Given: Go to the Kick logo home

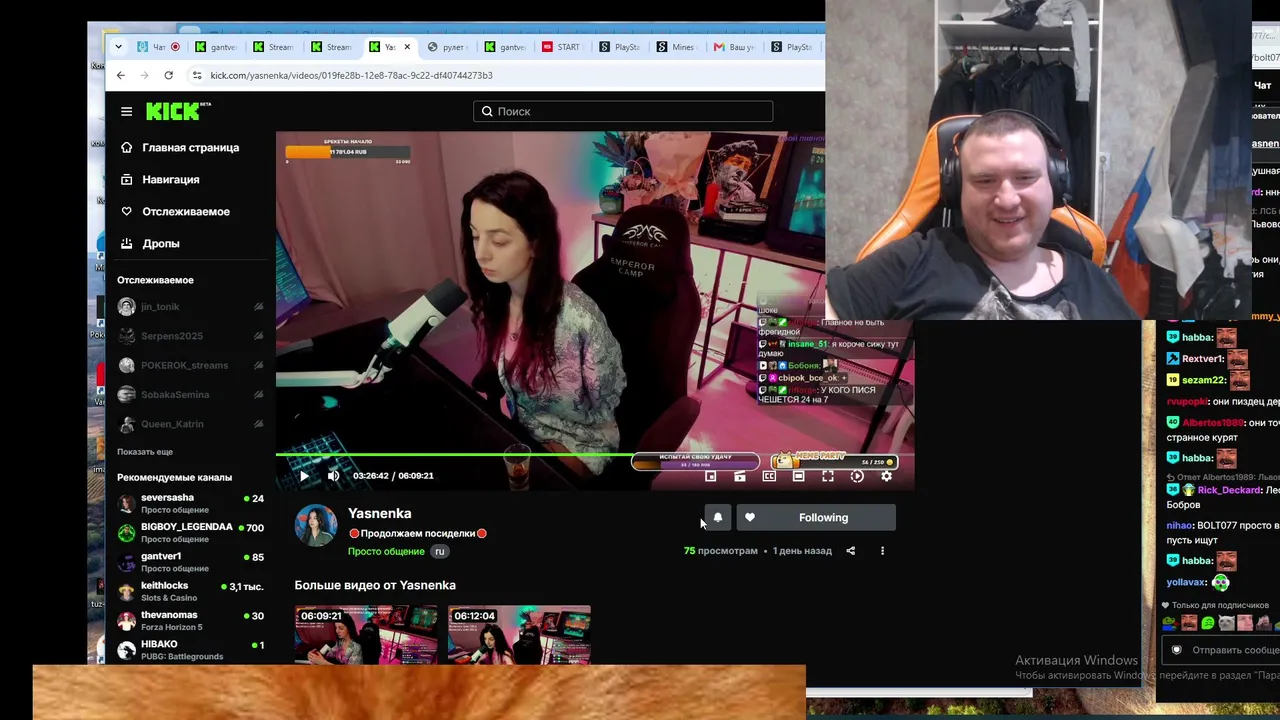Looking at the screenshot, I should [178, 111].
